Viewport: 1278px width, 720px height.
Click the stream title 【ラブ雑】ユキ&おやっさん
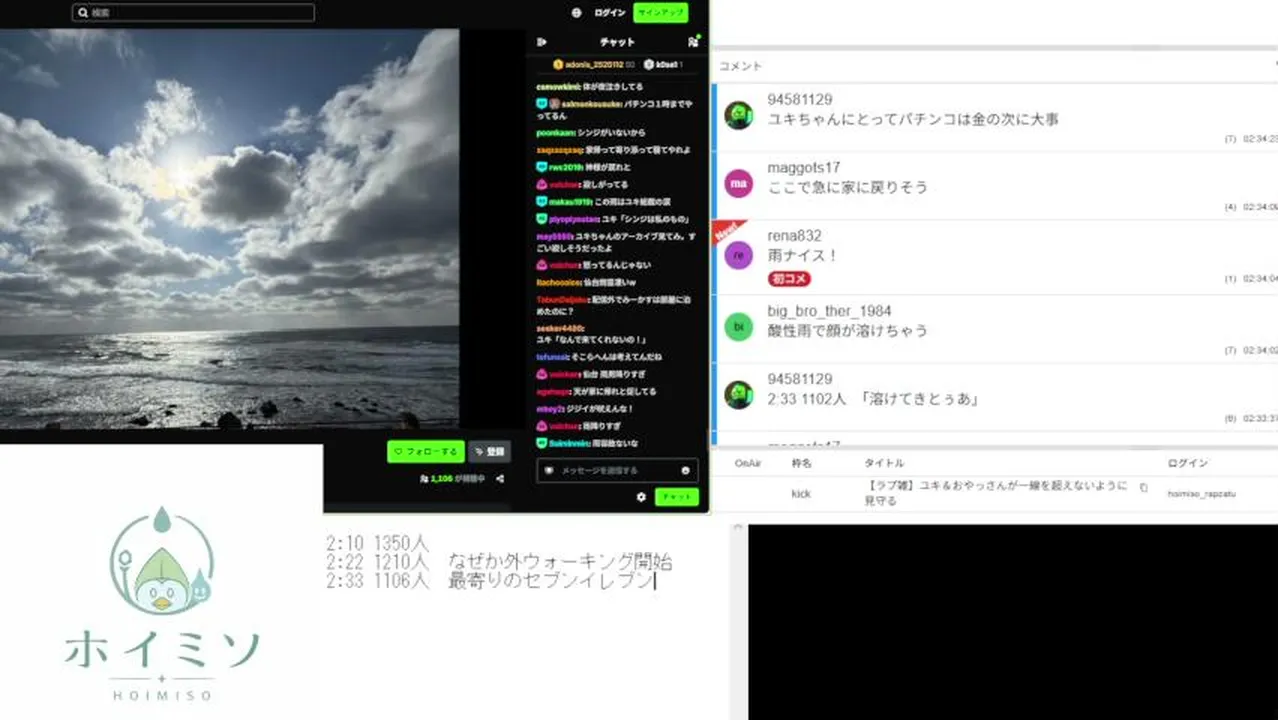(x=997, y=493)
